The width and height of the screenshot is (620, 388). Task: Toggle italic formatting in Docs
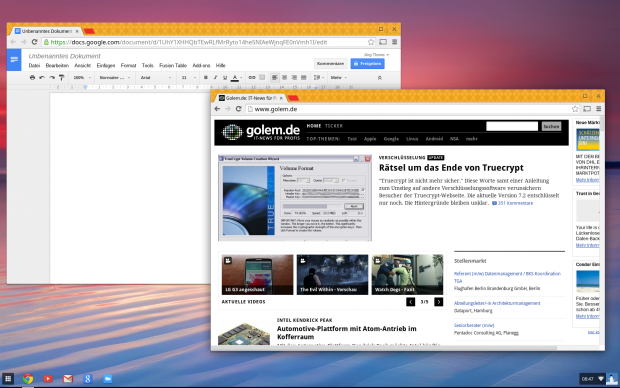[215, 78]
